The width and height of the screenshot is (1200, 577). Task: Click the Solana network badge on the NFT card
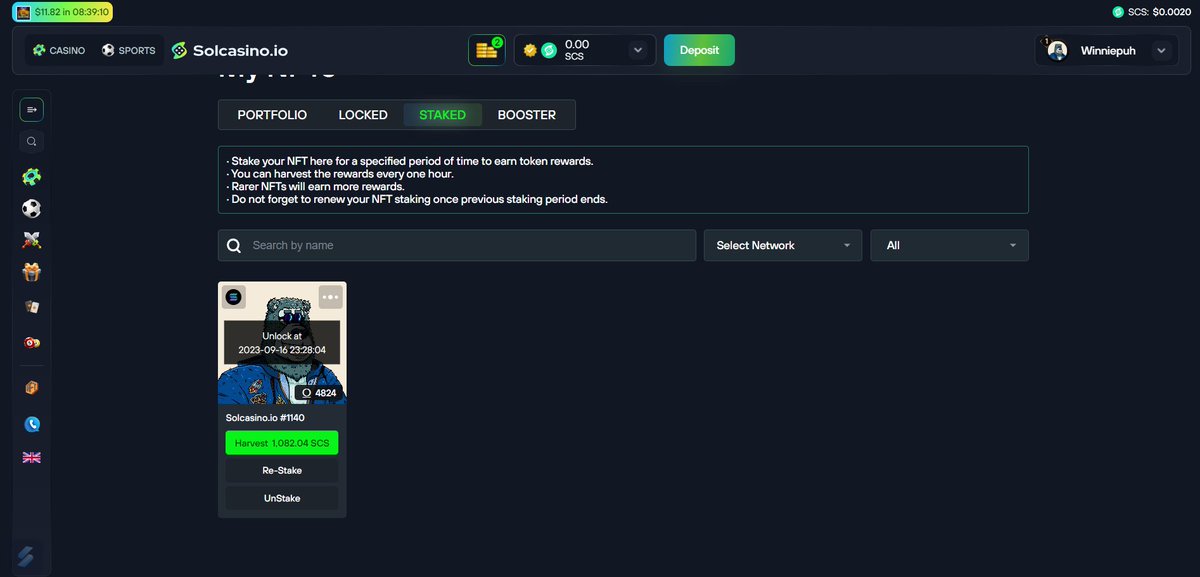(234, 297)
